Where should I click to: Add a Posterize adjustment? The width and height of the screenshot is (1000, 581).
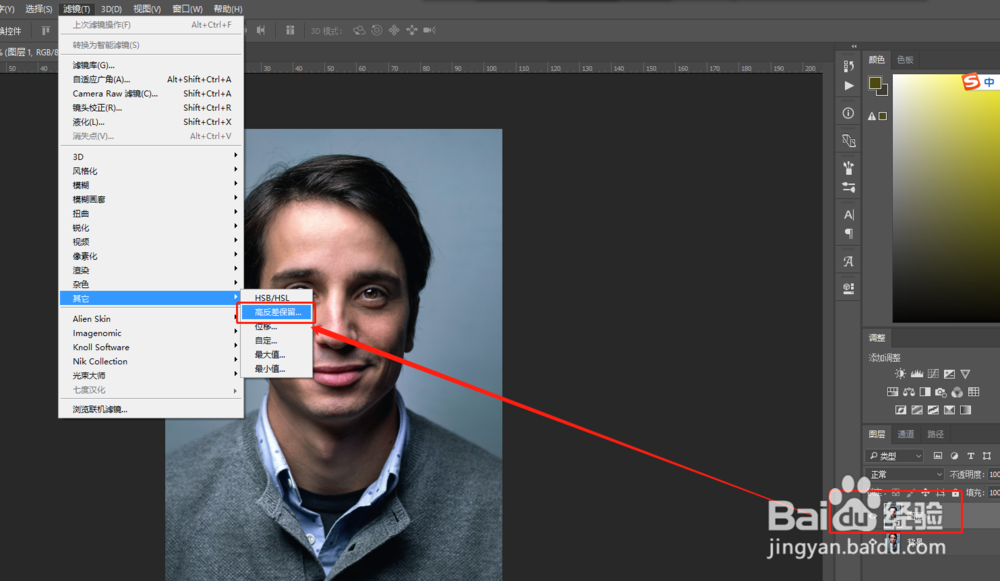(x=917, y=409)
